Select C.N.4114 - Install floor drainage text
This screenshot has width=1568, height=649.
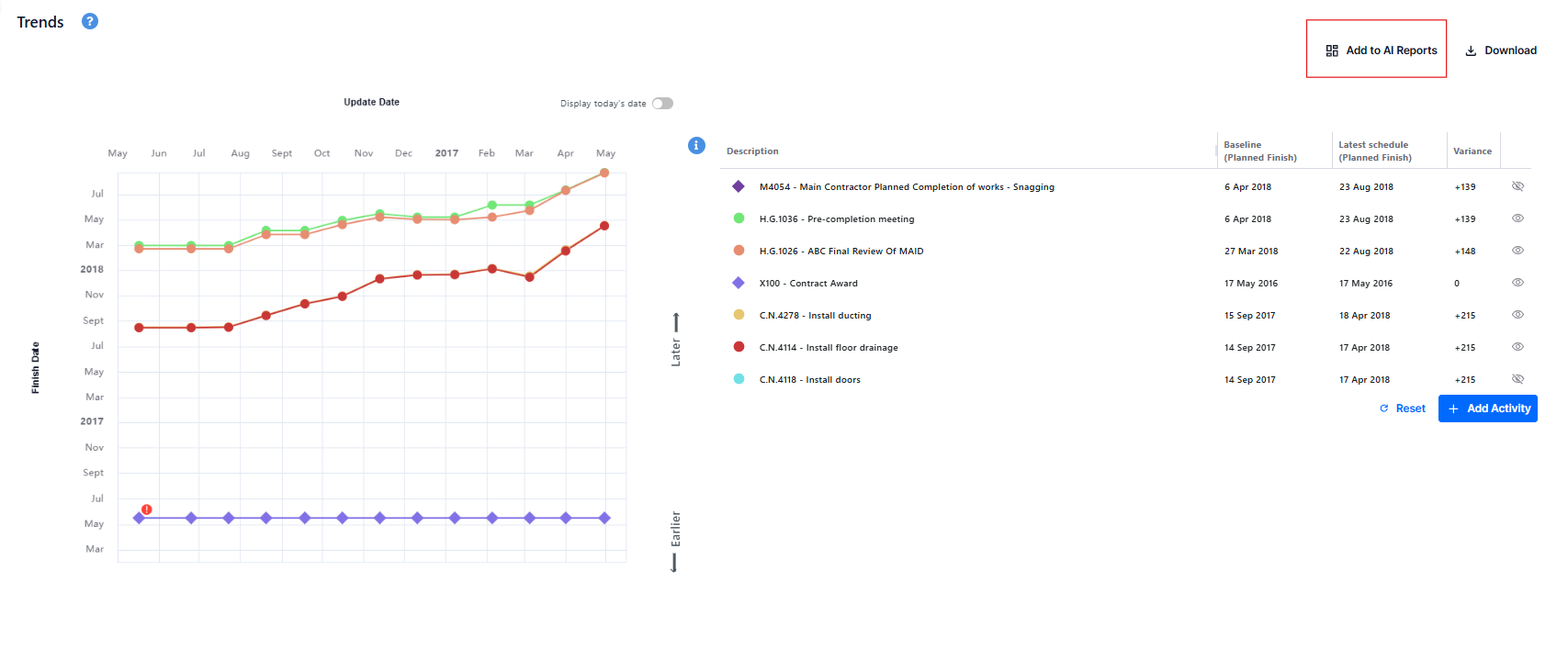(x=829, y=348)
